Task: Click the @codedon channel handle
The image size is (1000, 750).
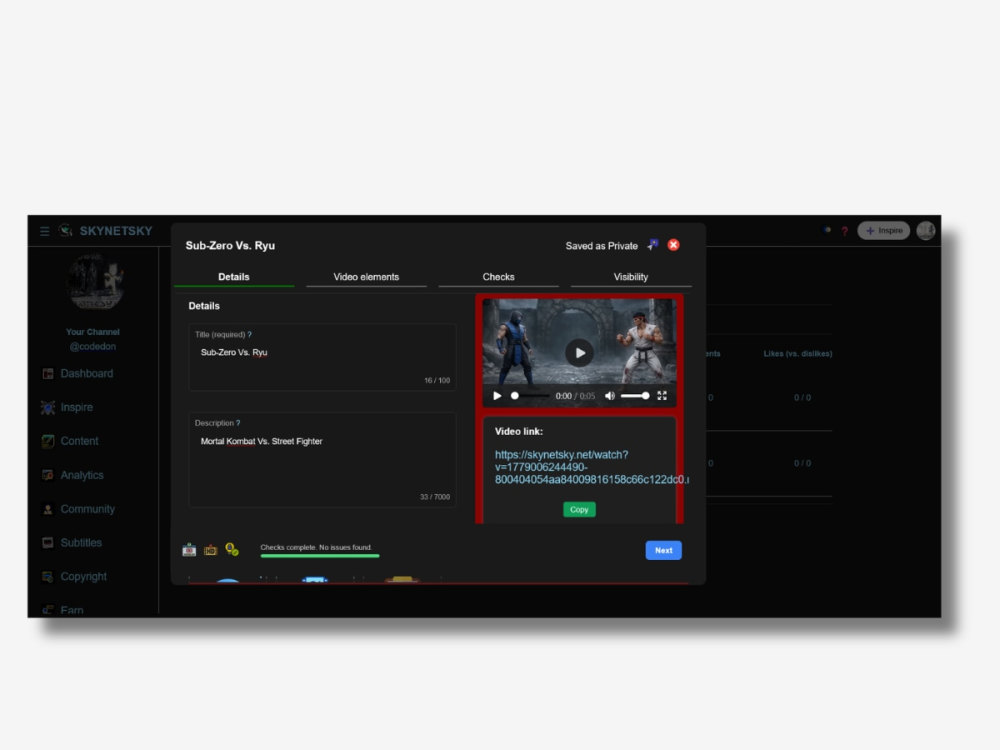Action: pyautogui.click(x=92, y=346)
